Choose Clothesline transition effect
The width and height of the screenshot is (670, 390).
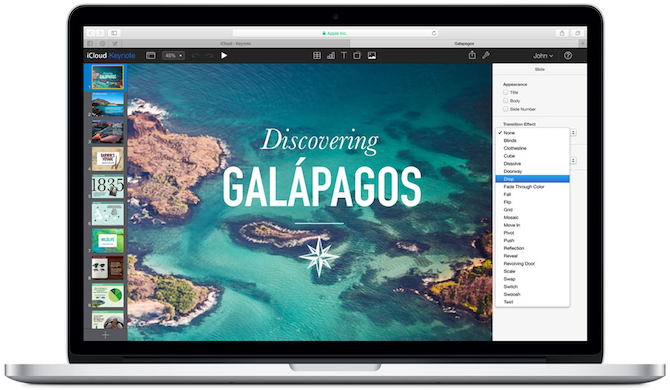(x=532, y=148)
